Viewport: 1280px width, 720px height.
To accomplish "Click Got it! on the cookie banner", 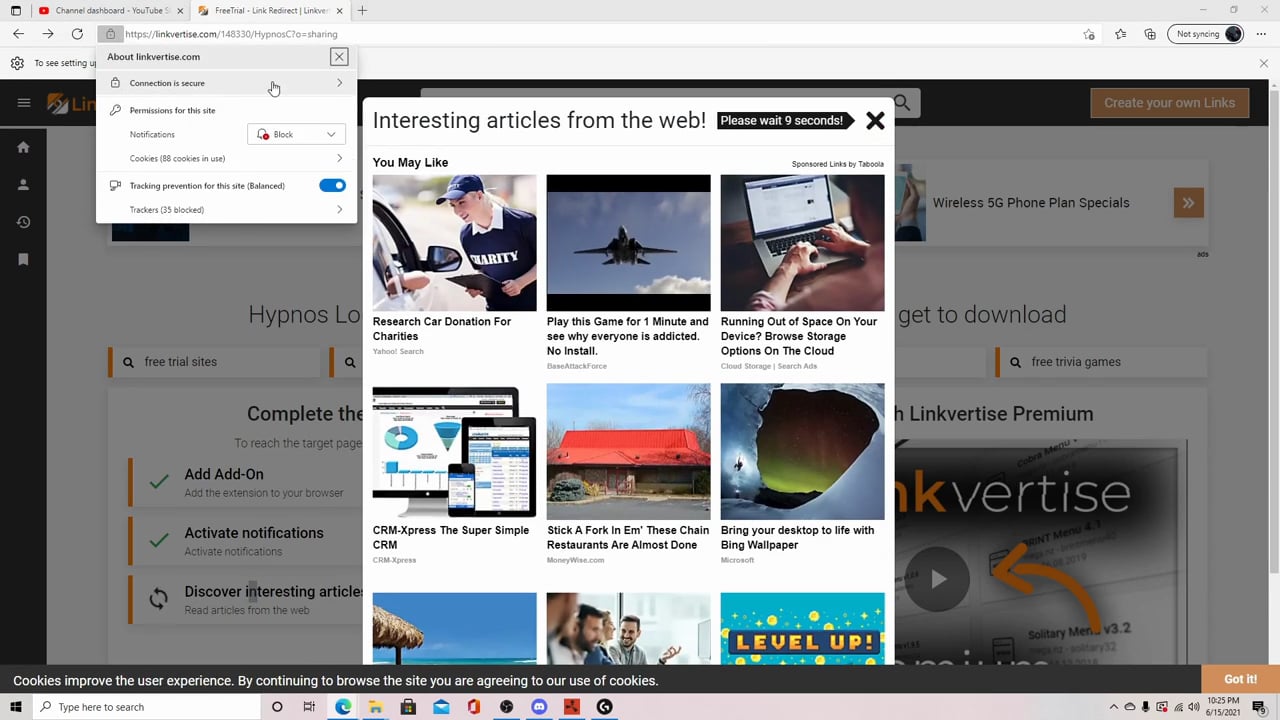I will pos(1241,679).
